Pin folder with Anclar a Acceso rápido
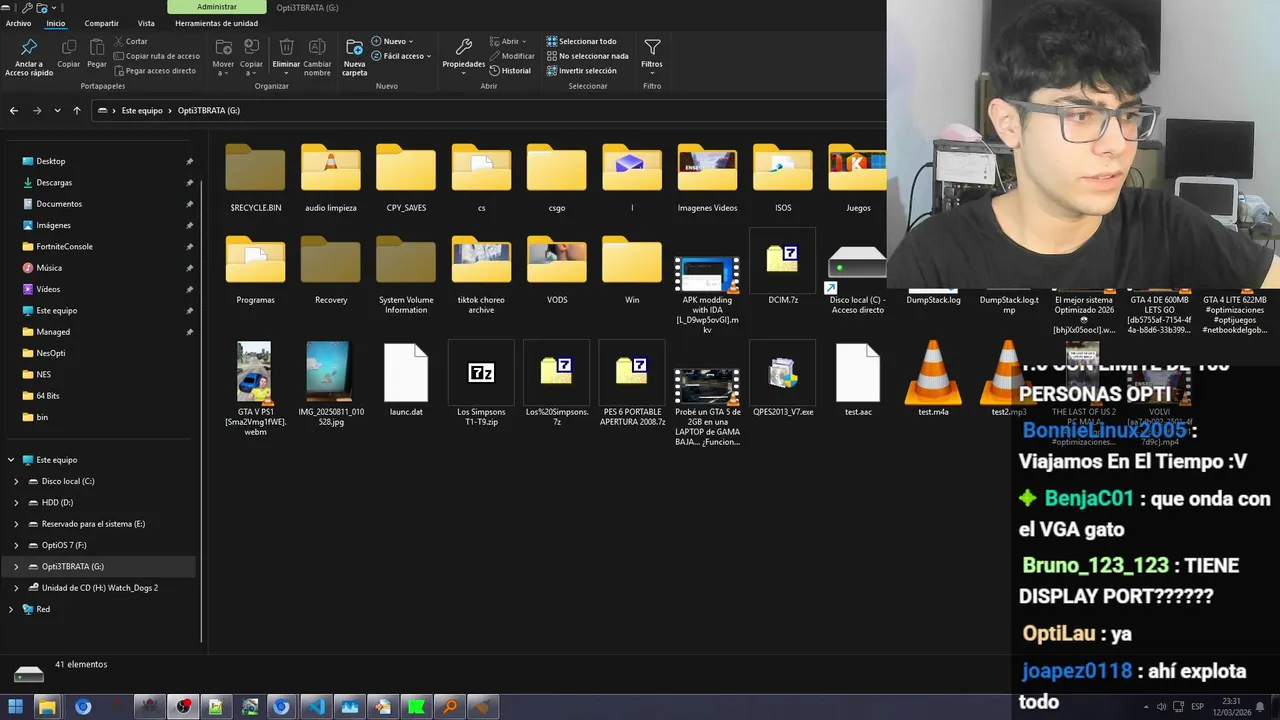This screenshot has height=720, width=1280. coord(29,57)
